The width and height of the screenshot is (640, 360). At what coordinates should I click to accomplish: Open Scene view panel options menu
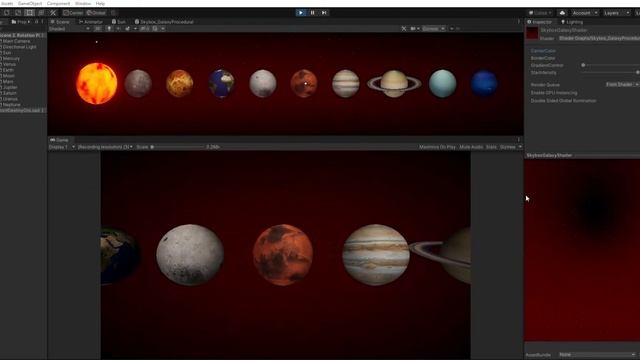click(x=519, y=22)
